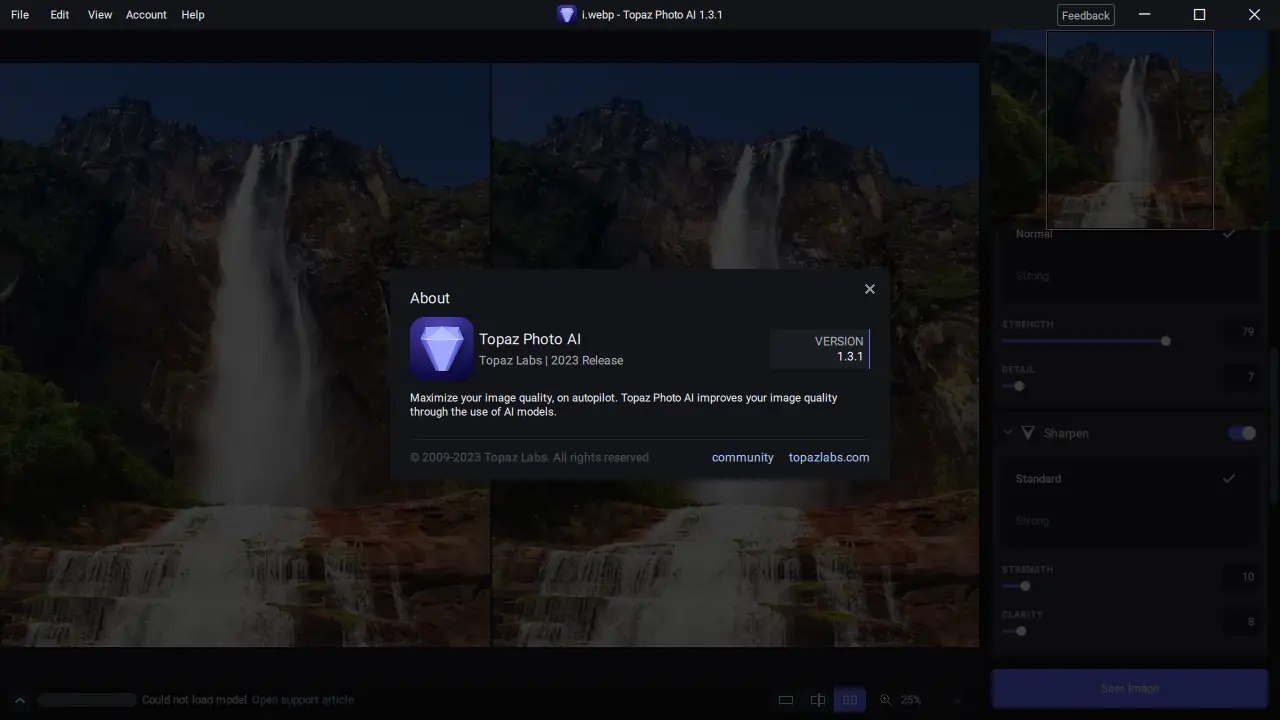
Task: Click the gem icon in the title bar
Action: tap(567, 14)
